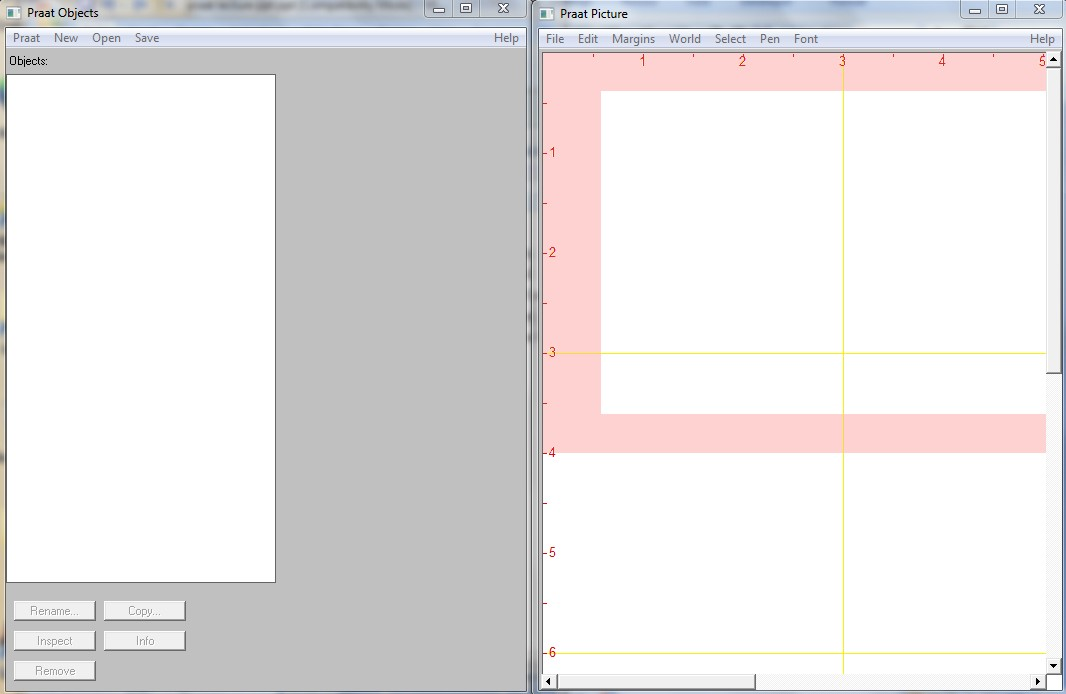Viewport: 1066px width, 694px height.
Task: Click the Praat Picture title bar icon
Action: point(547,13)
